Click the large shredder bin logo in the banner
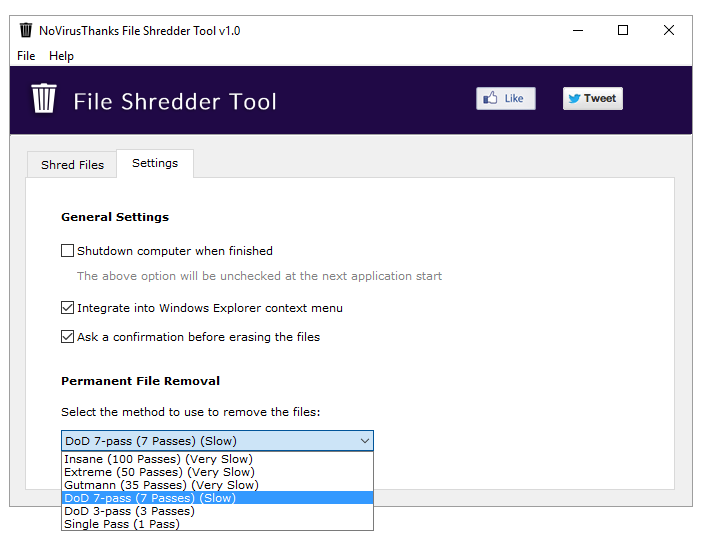The image size is (720, 550). (44, 98)
